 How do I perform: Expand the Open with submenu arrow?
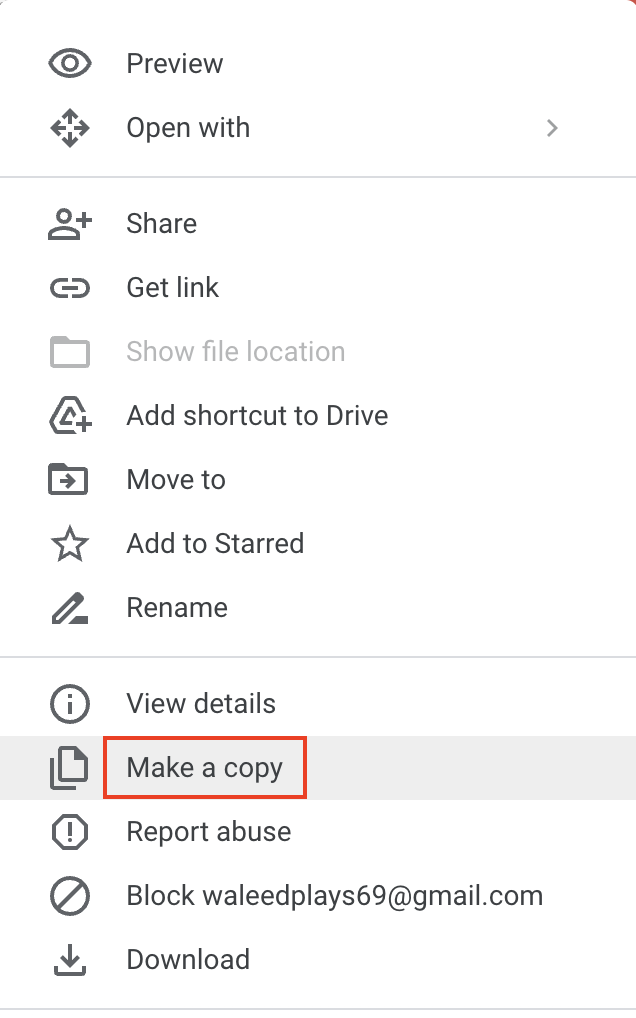tap(552, 128)
